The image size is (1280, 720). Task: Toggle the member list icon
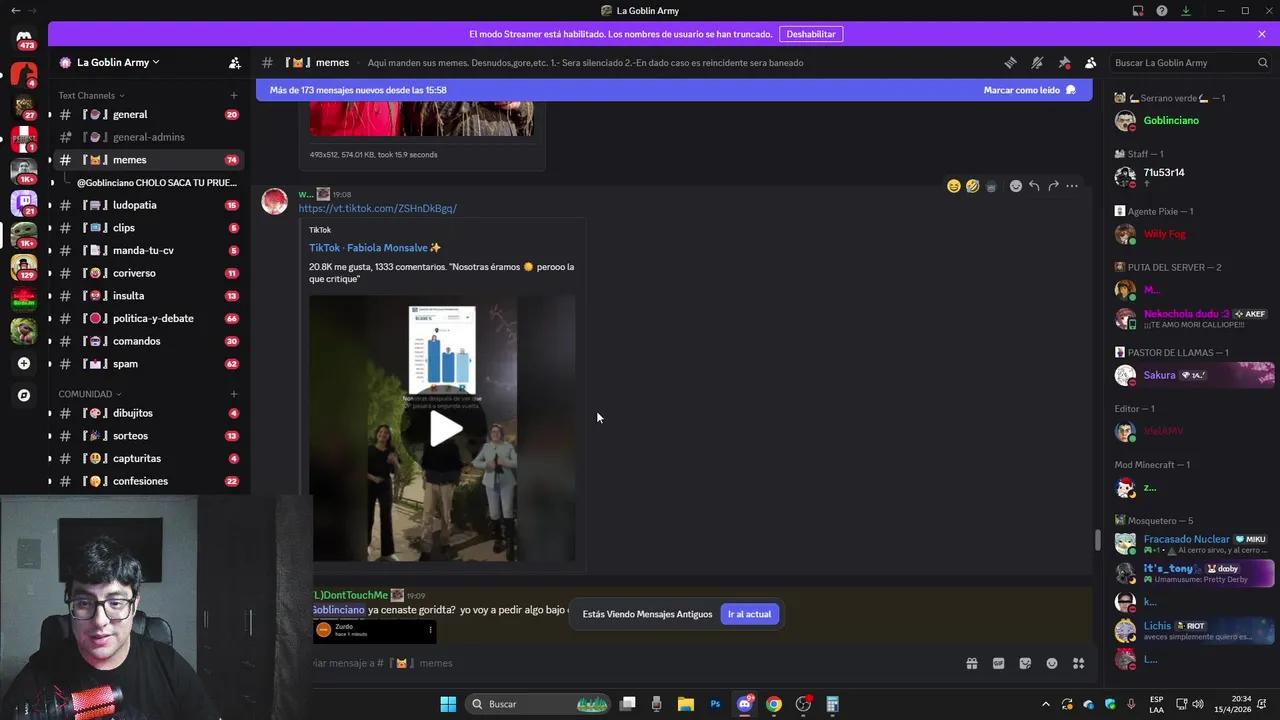(1090, 62)
